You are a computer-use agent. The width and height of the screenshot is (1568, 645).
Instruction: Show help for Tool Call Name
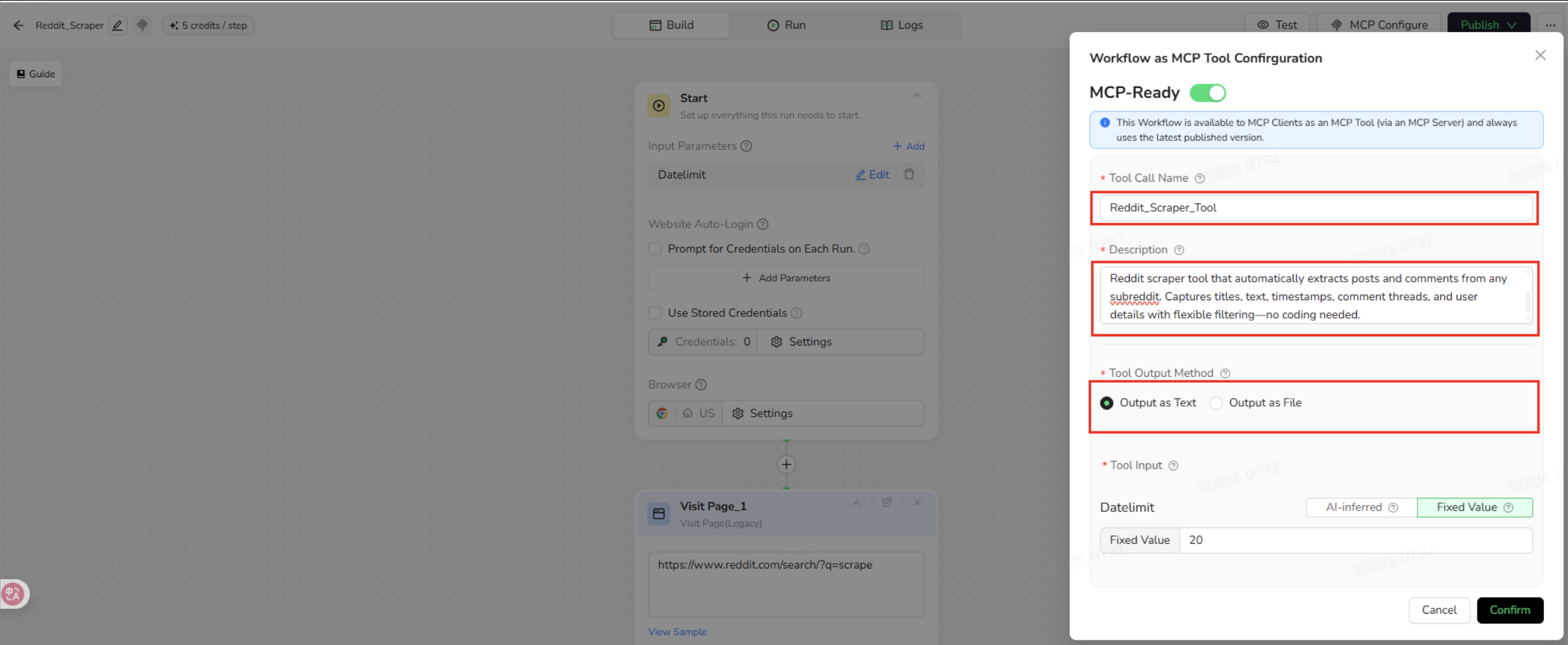1200,178
